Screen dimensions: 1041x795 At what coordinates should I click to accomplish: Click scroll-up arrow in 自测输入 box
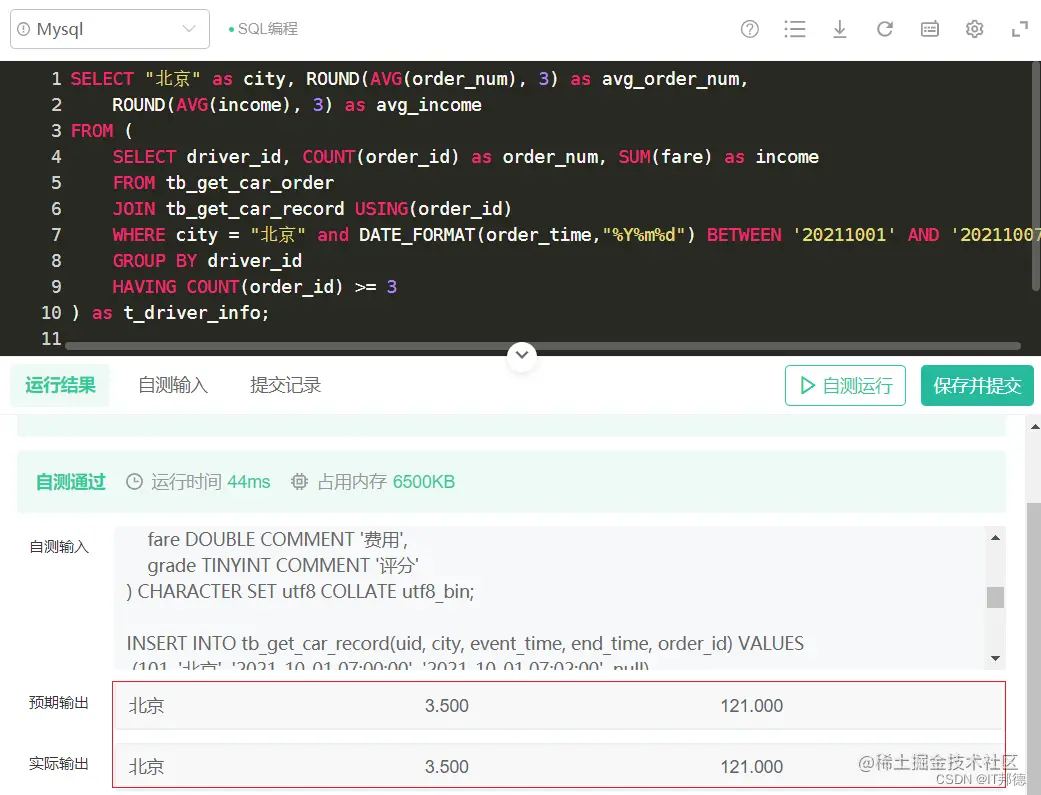[x=995, y=538]
